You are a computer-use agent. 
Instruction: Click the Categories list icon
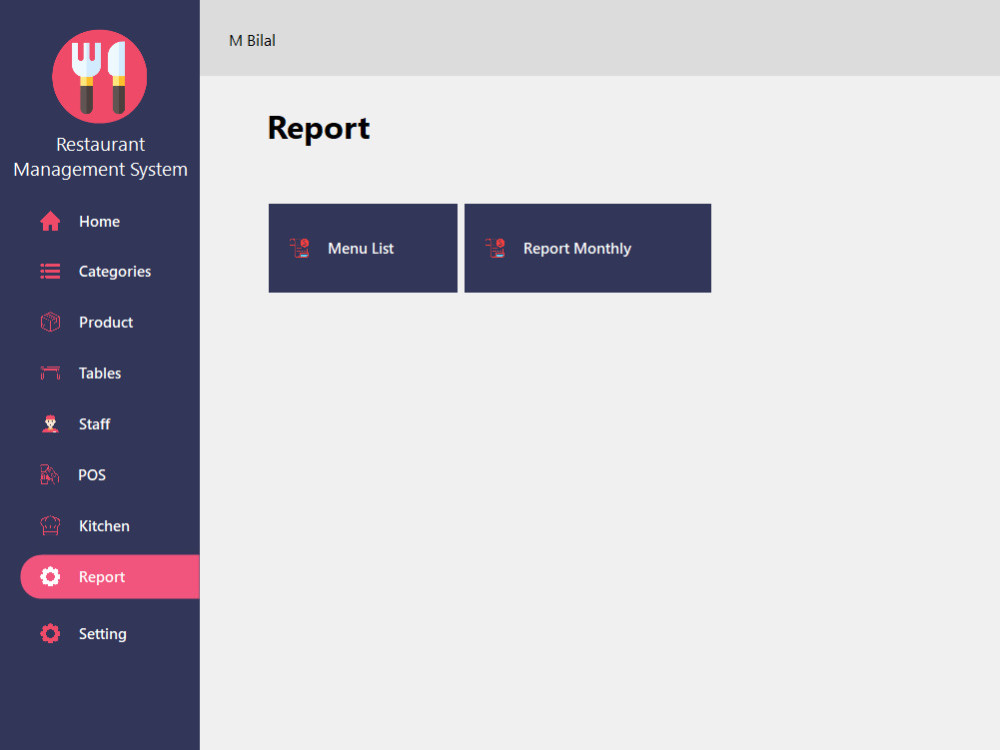pyautogui.click(x=50, y=272)
